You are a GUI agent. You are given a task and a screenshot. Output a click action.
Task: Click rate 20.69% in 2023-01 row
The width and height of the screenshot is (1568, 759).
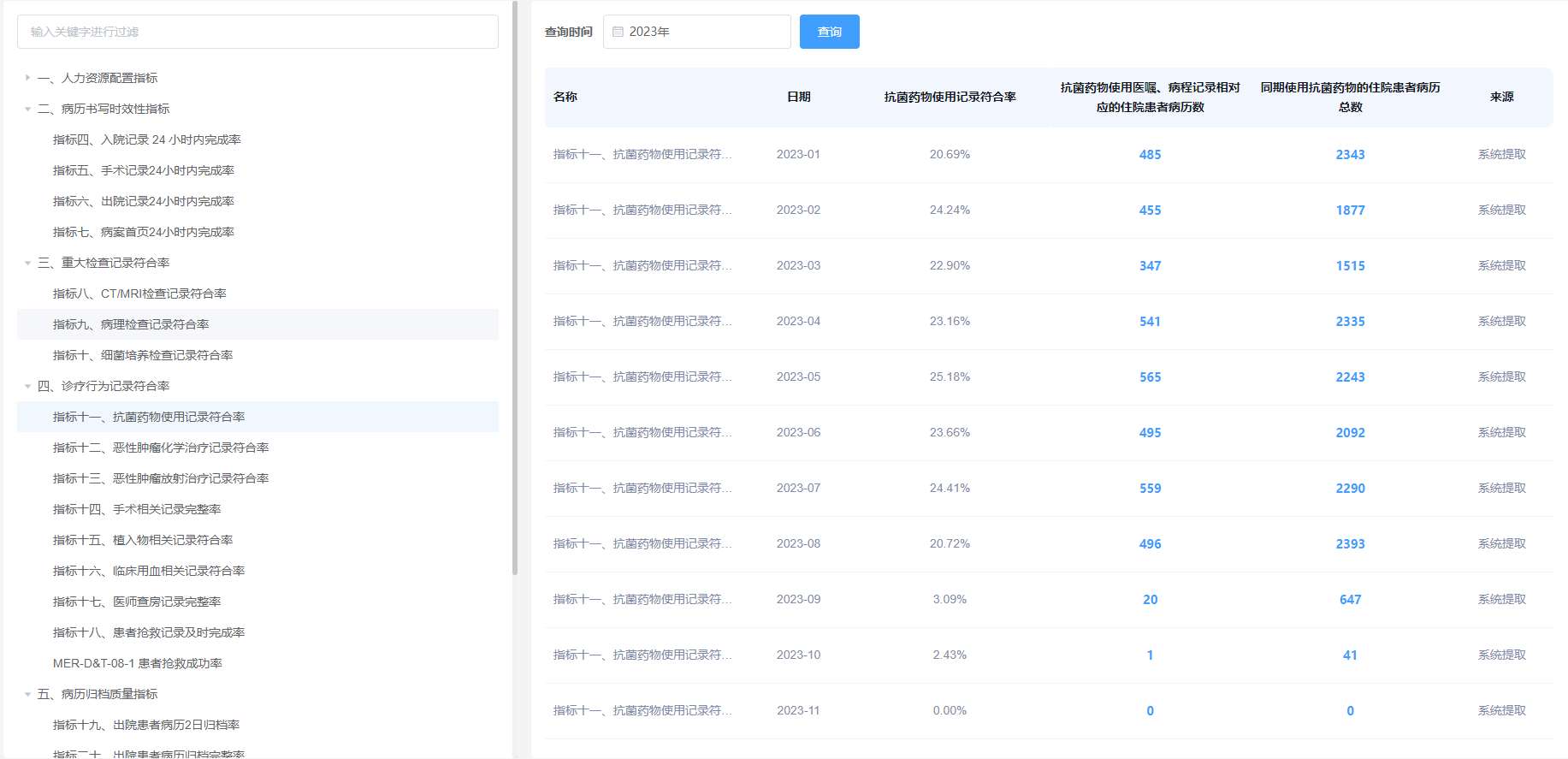950,155
